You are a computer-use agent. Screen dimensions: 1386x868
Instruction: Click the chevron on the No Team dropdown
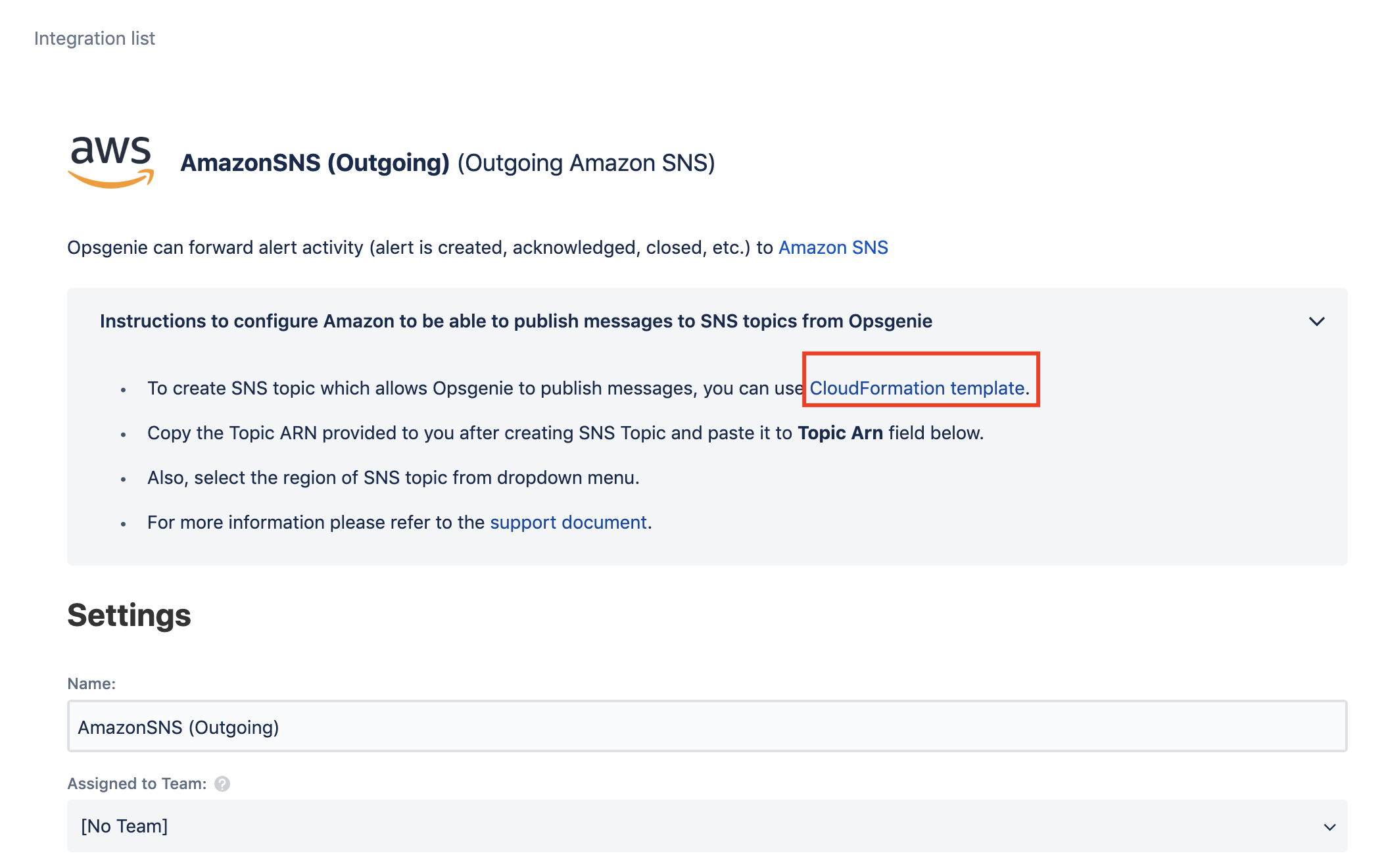pos(1329,827)
